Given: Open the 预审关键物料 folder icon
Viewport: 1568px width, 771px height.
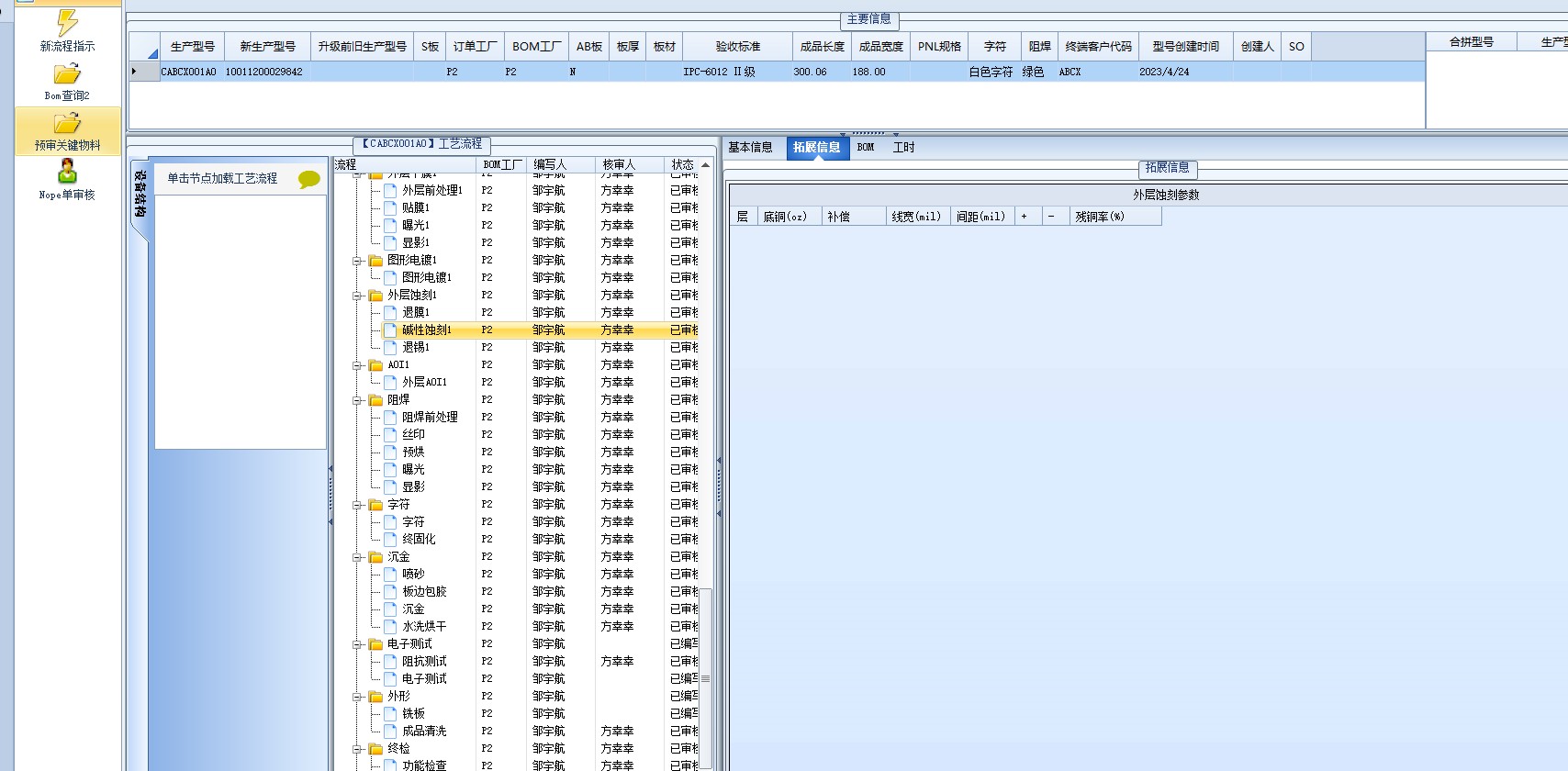Looking at the screenshot, I should tap(67, 123).
